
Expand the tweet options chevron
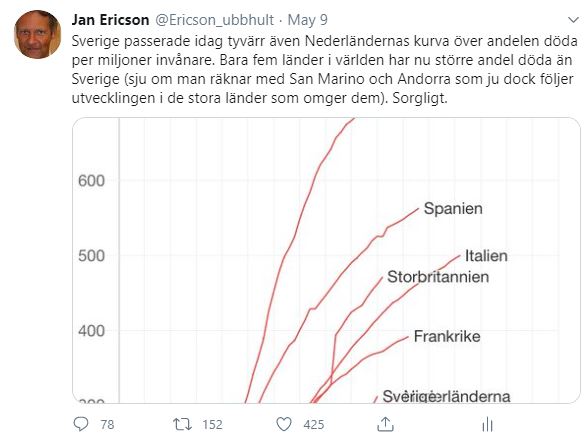(573, 20)
